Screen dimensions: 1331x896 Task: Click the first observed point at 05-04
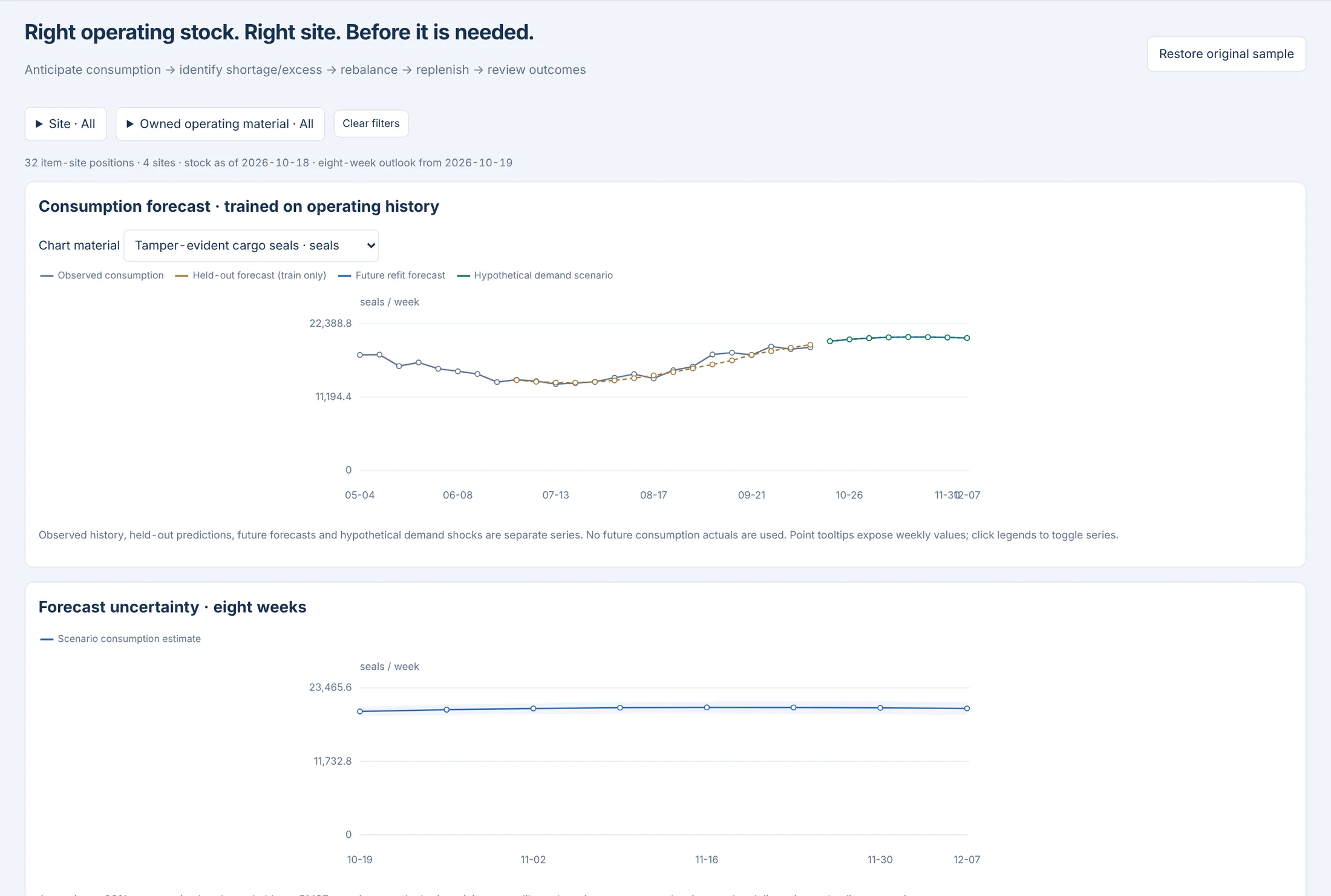(x=360, y=355)
